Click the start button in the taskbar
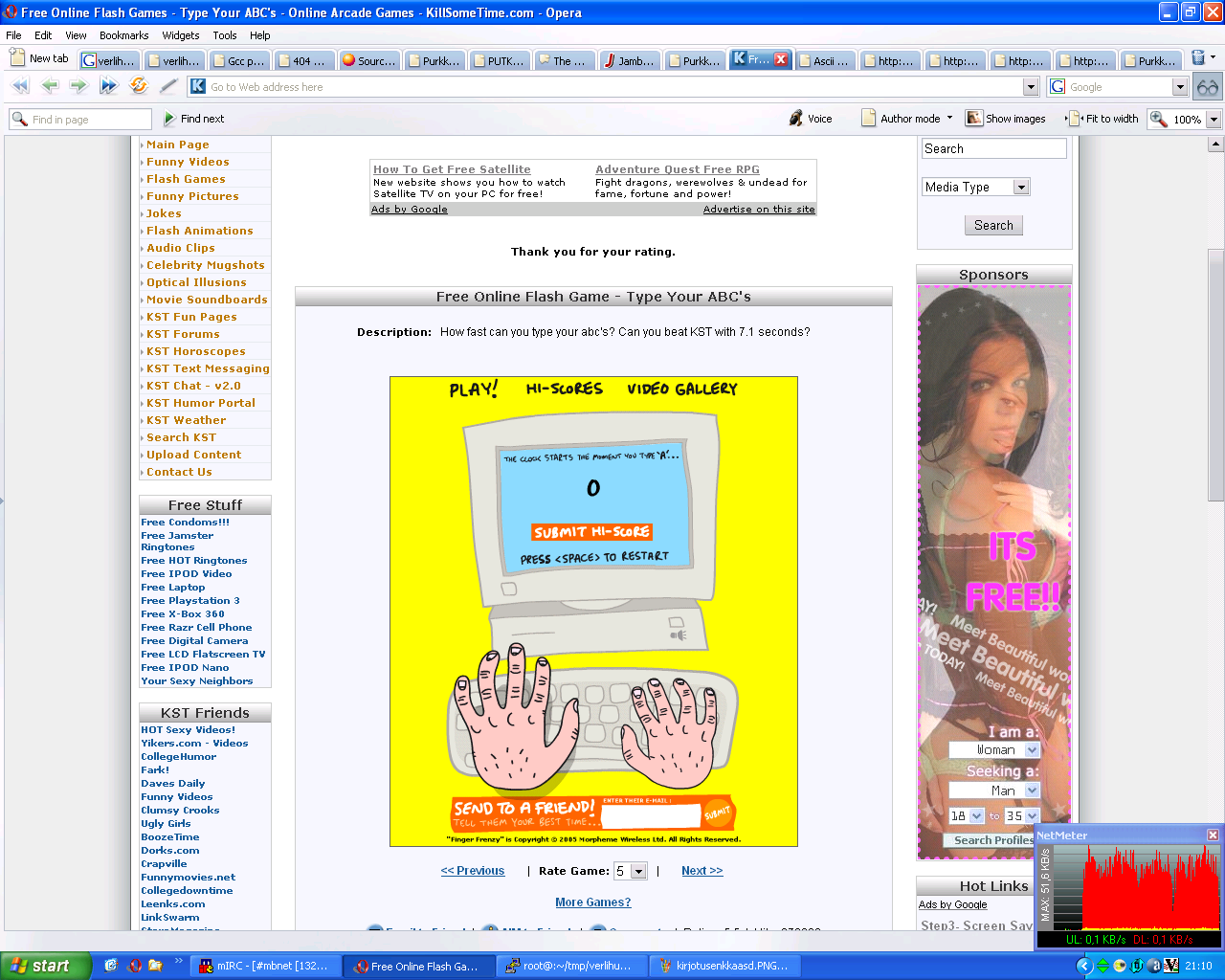This screenshot has height=980, width=1225. coord(46,966)
